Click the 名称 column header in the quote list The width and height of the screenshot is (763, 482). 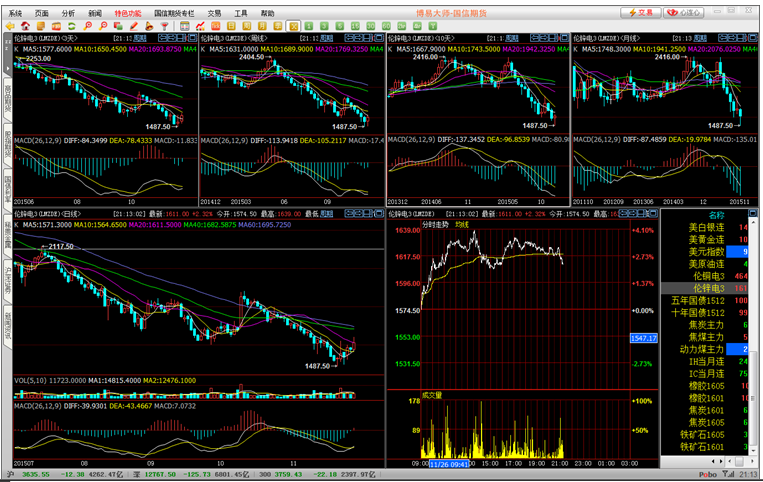click(x=716, y=215)
